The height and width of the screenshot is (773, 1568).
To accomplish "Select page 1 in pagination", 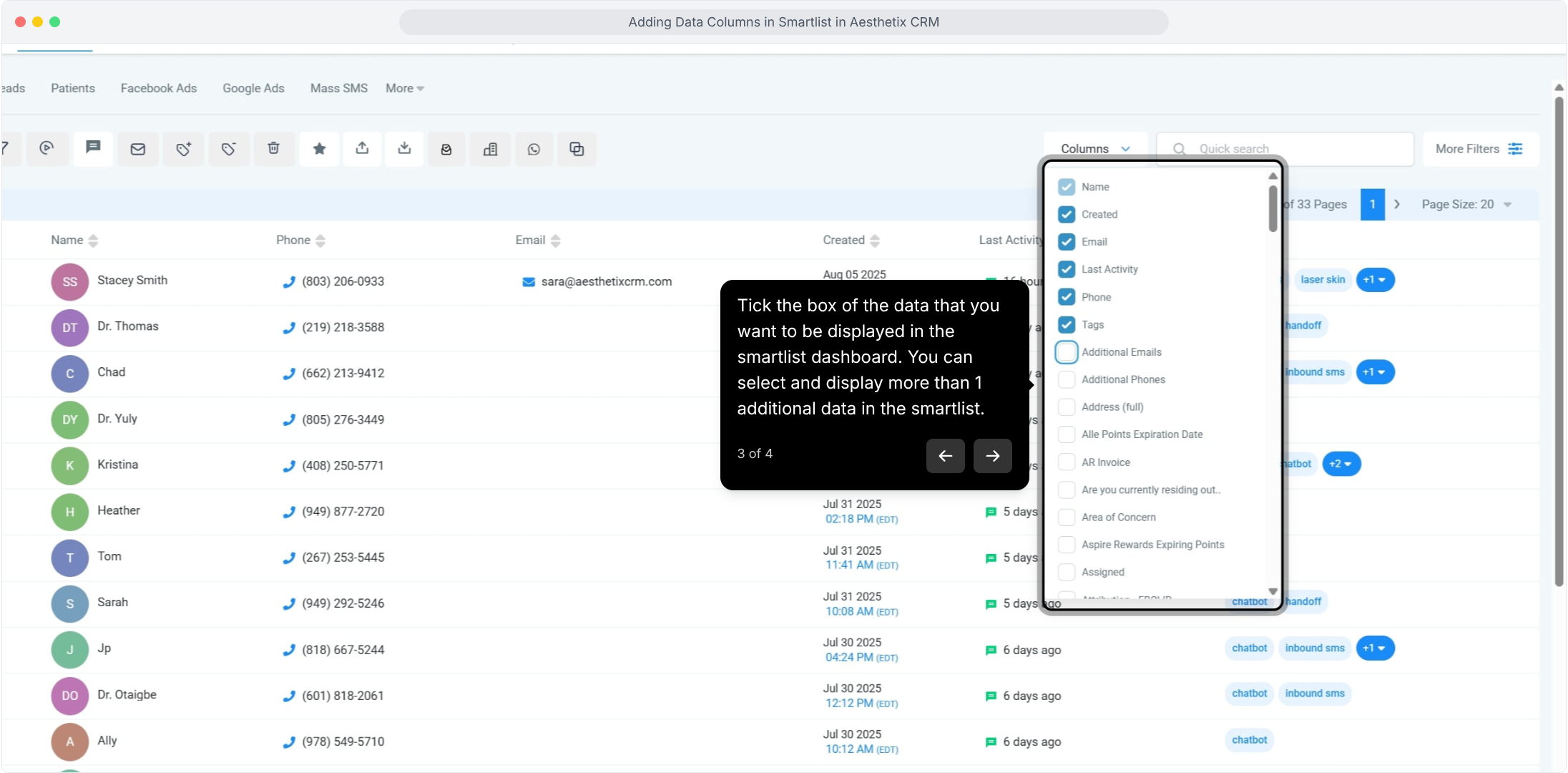I will click(1373, 205).
